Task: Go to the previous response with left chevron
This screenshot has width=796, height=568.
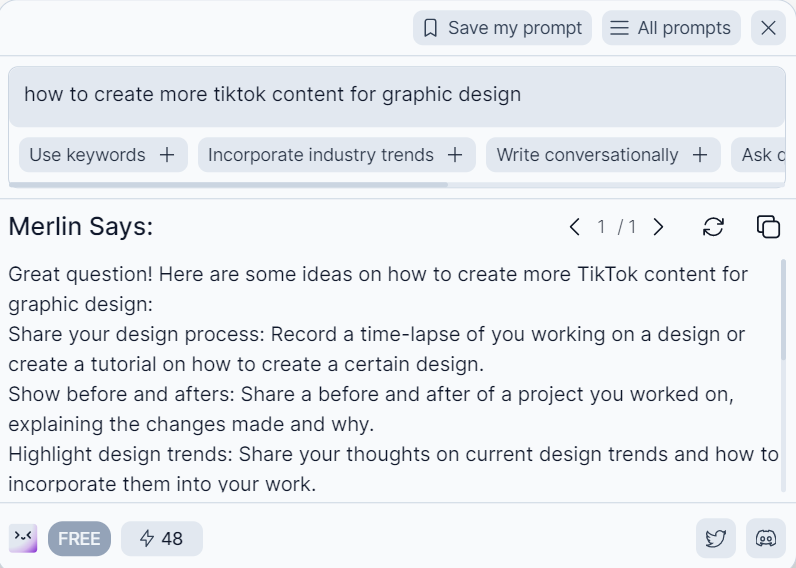Action: click(574, 227)
